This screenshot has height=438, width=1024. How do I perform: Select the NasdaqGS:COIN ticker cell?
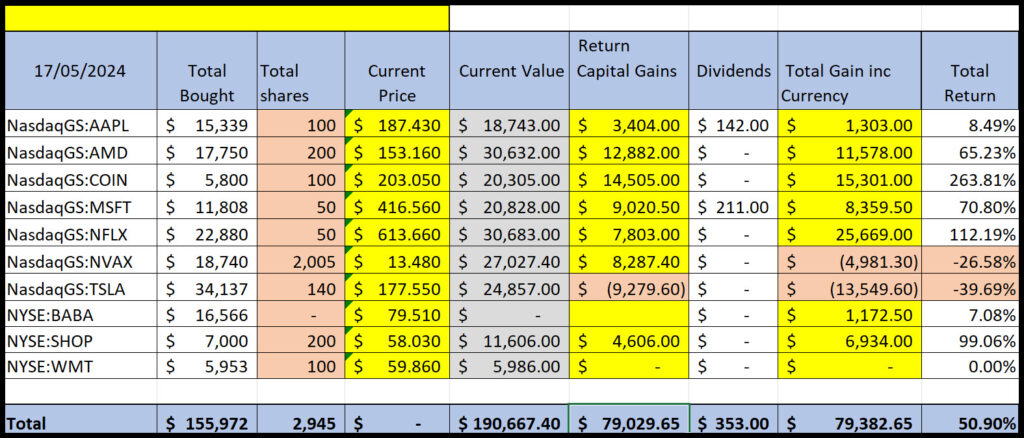tap(80, 178)
